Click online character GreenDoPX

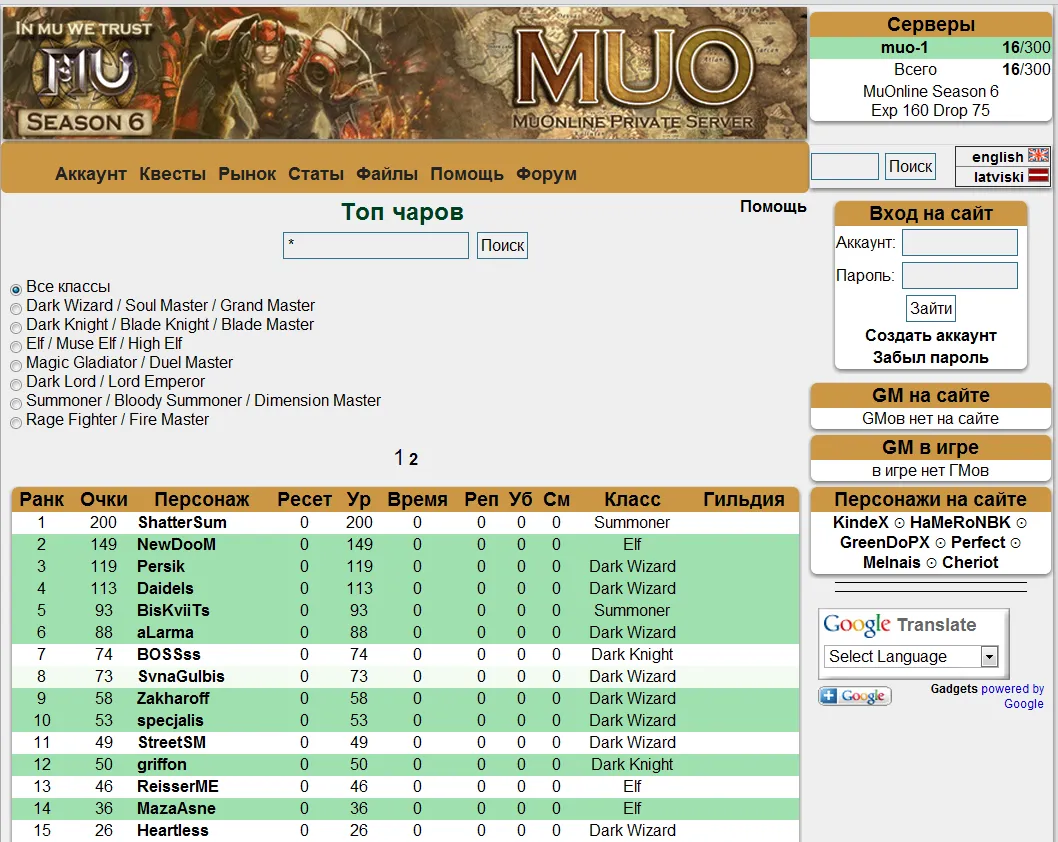pyautogui.click(x=885, y=542)
